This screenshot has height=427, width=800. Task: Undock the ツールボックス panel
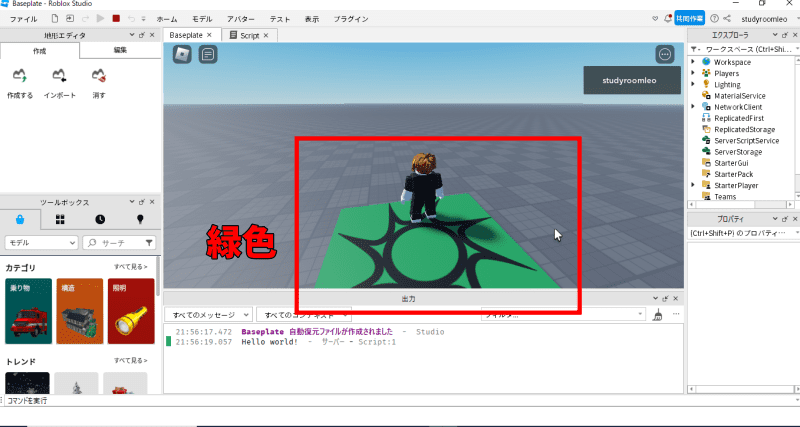pyautogui.click(x=142, y=202)
